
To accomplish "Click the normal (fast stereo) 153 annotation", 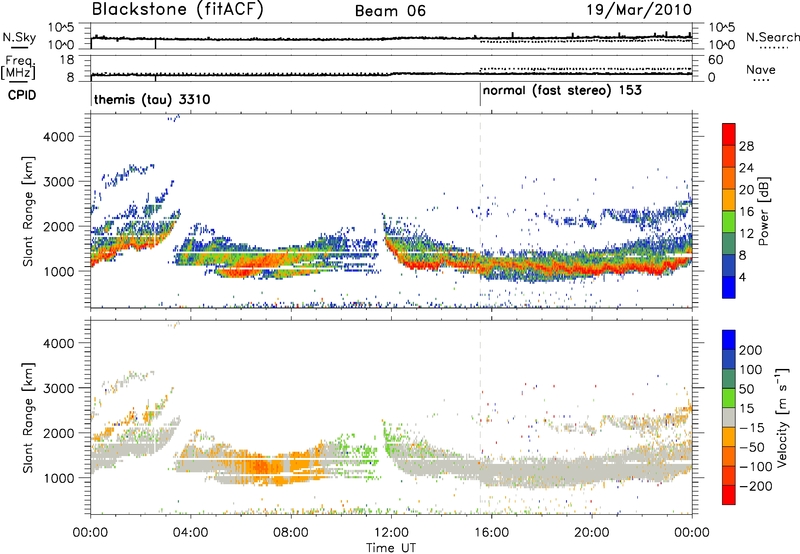I will pos(562,90).
